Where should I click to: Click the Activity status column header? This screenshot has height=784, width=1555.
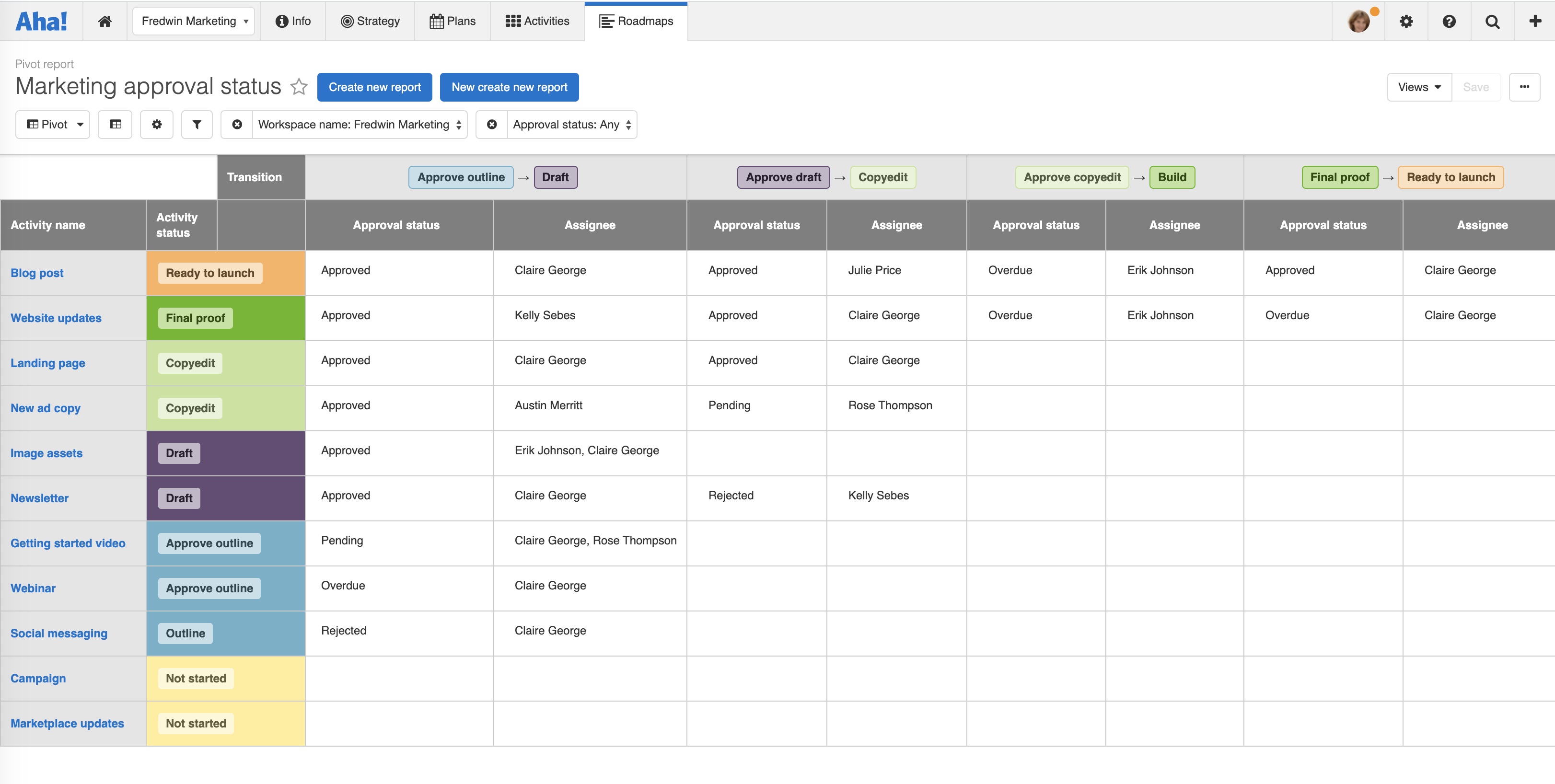[182, 225]
